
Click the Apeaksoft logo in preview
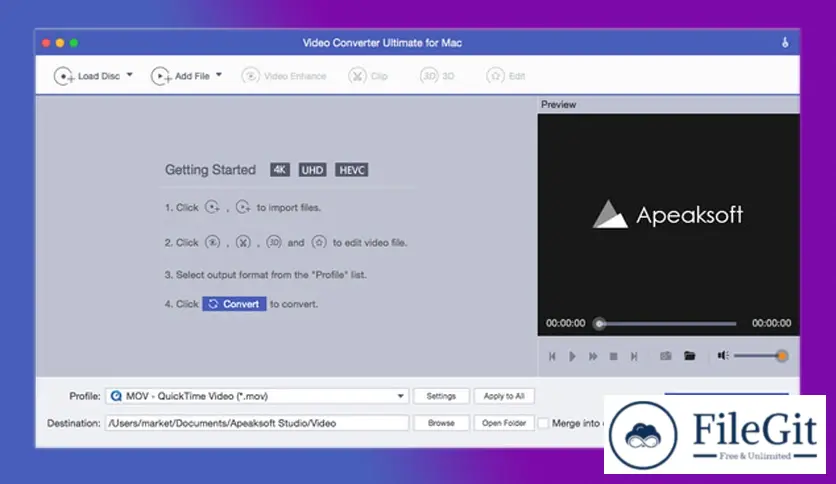pyautogui.click(x=668, y=215)
